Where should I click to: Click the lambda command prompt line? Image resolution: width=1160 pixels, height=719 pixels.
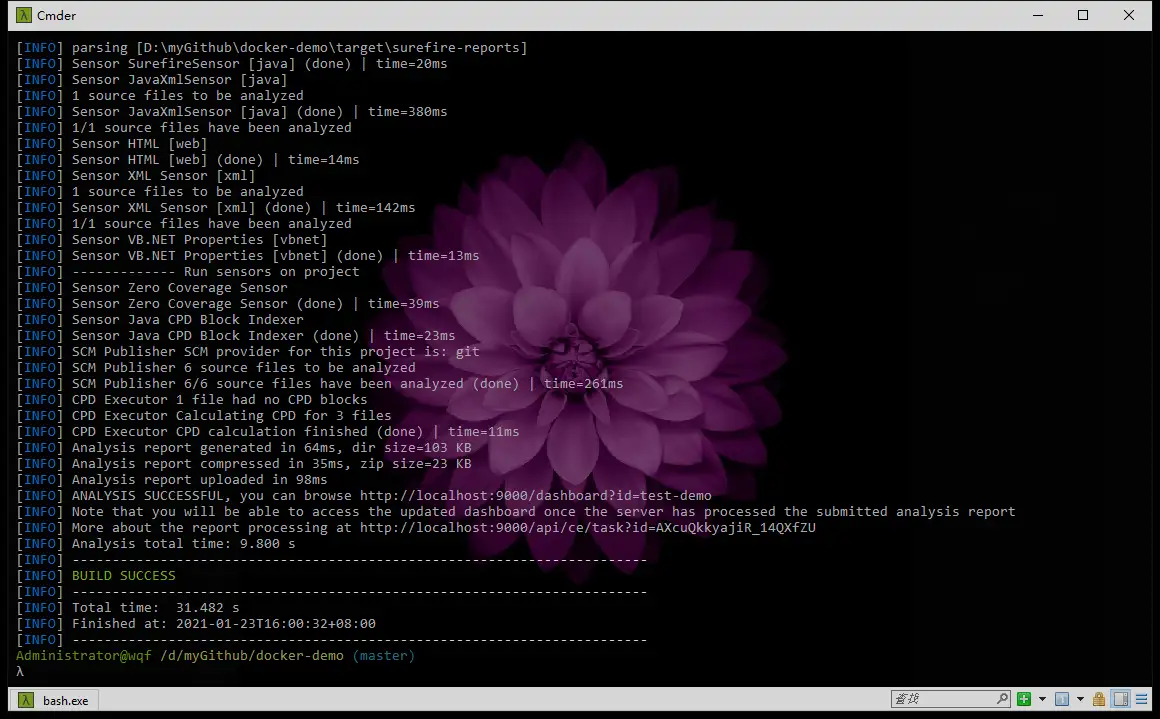(x=20, y=671)
